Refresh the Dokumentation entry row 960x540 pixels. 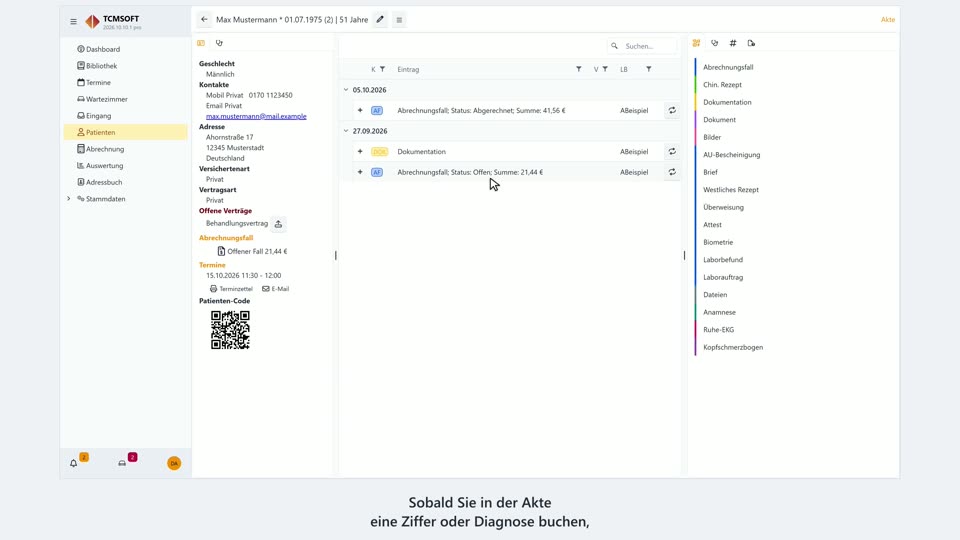(672, 151)
